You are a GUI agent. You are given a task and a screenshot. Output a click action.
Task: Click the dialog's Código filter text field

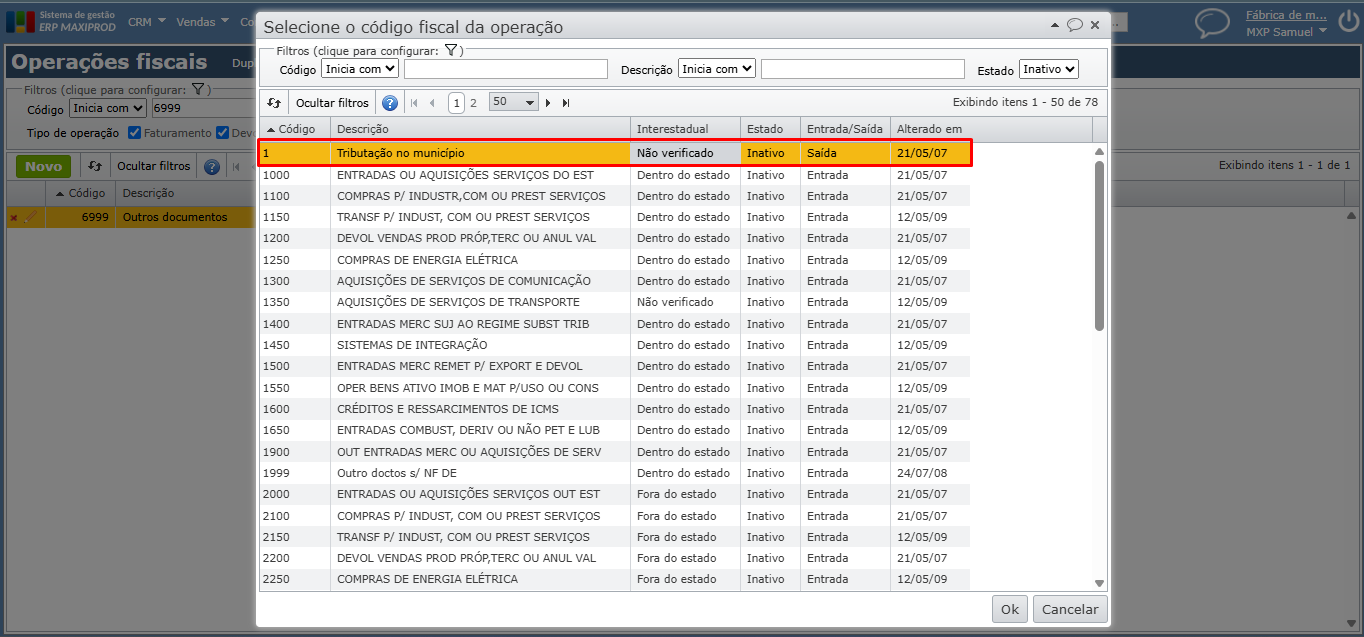[x=506, y=69]
